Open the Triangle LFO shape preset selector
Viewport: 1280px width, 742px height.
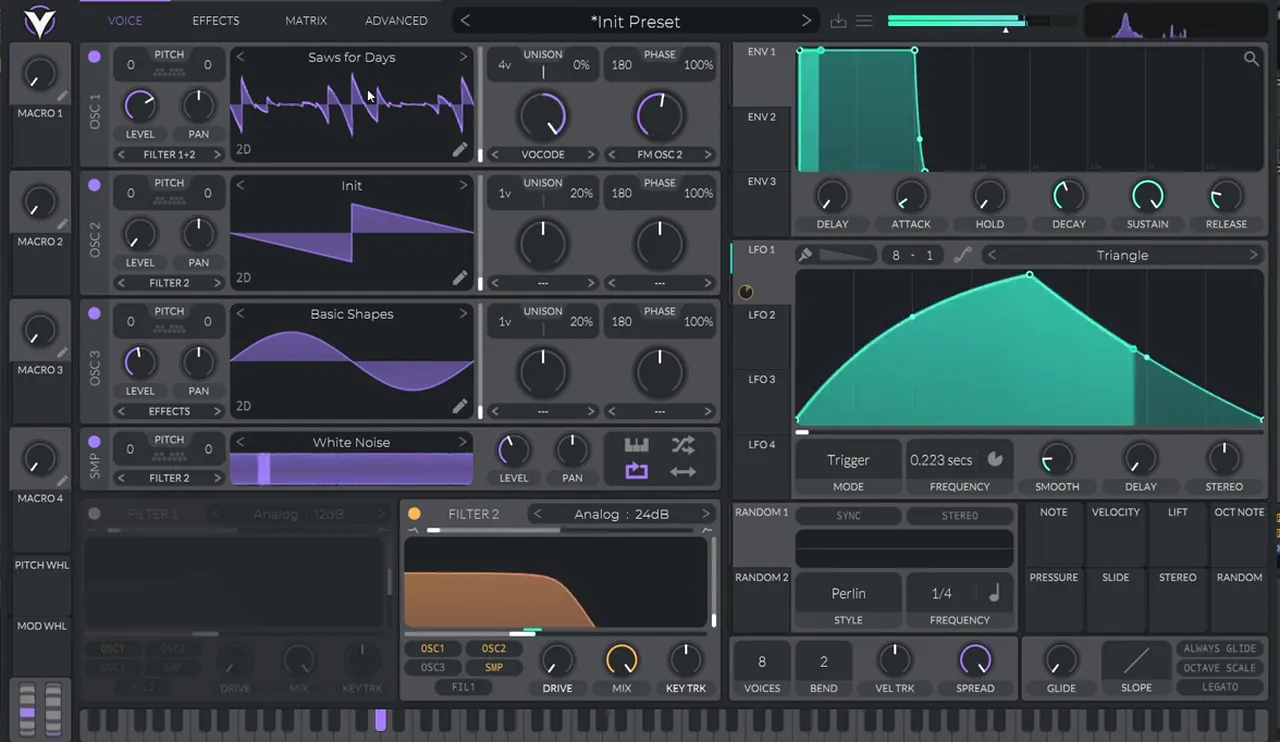1122,255
